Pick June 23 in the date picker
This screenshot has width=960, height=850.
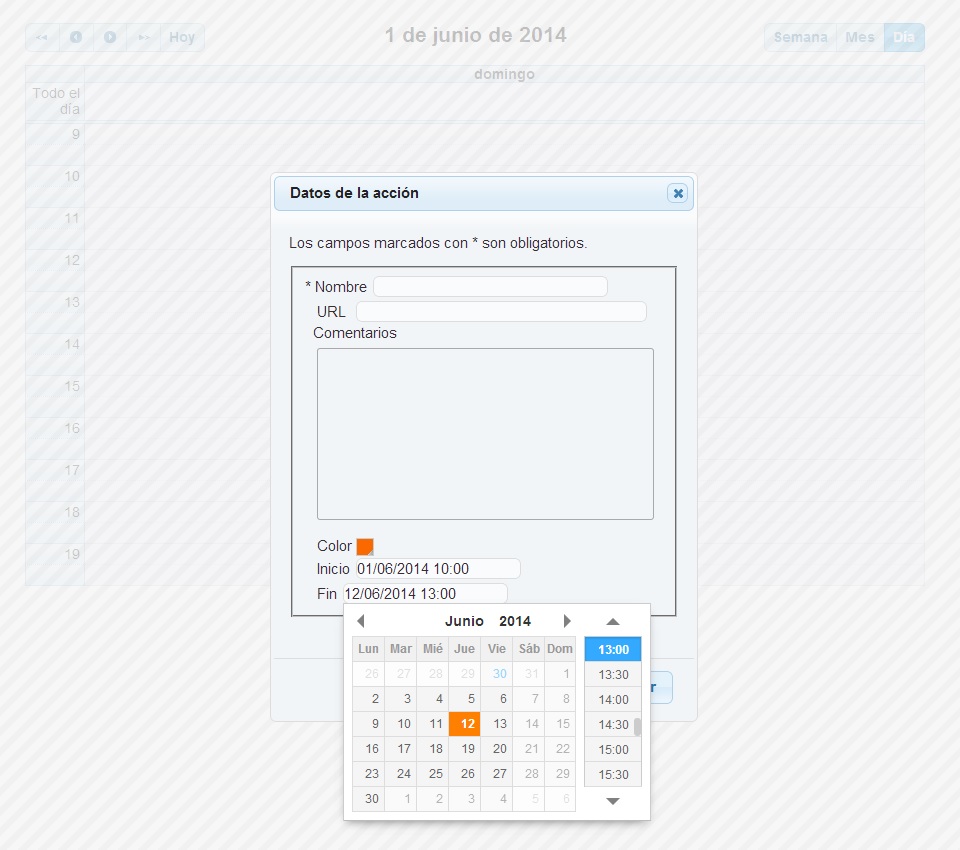pyautogui.click(x=369, y=774)
